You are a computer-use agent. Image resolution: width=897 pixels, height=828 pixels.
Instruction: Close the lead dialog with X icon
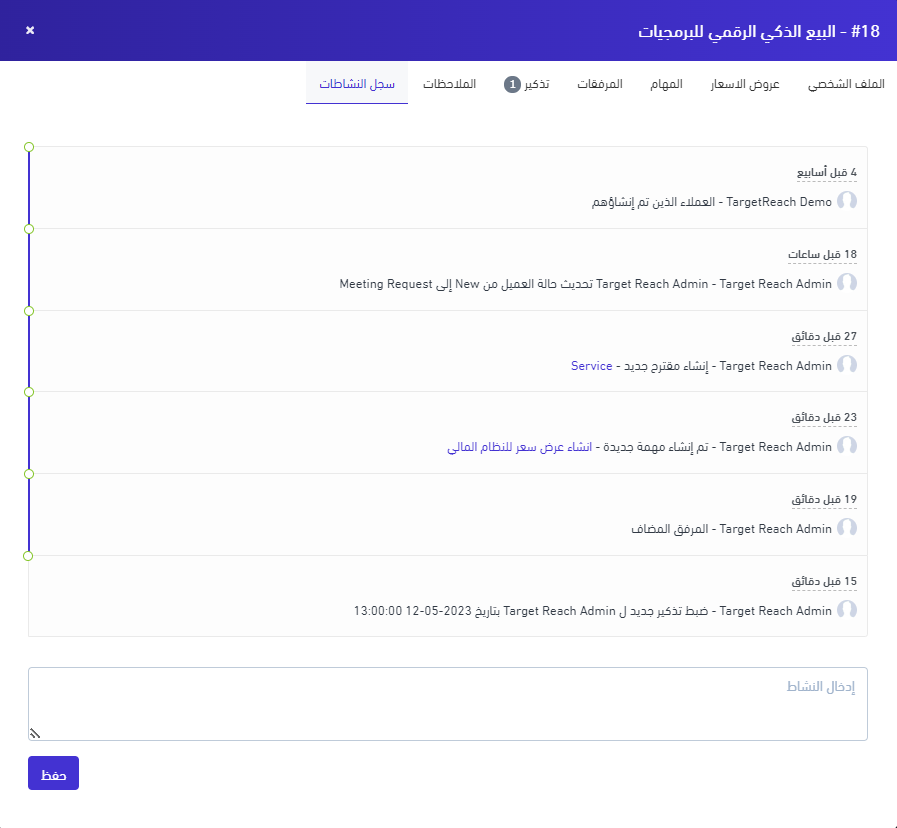click(x=30, y=30)
